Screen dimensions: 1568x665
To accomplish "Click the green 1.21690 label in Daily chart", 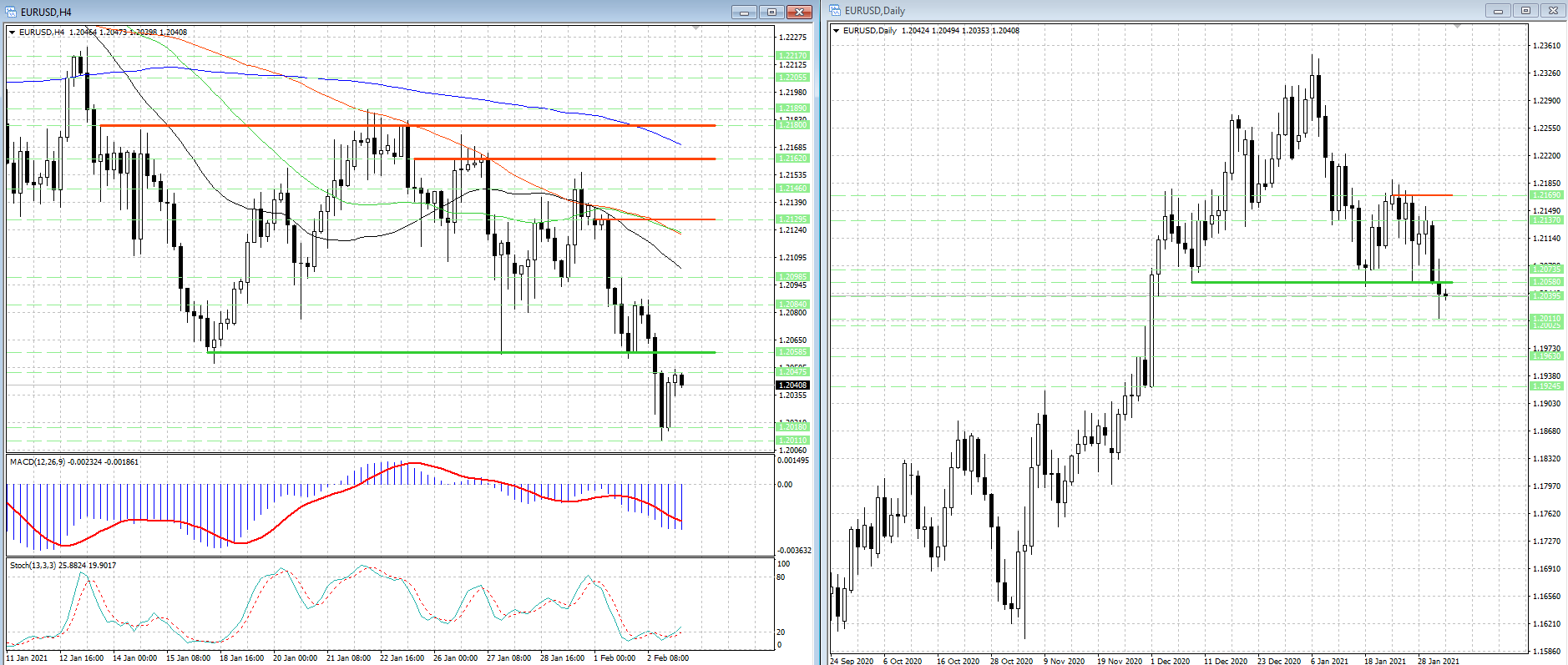I will [1546, 195].
